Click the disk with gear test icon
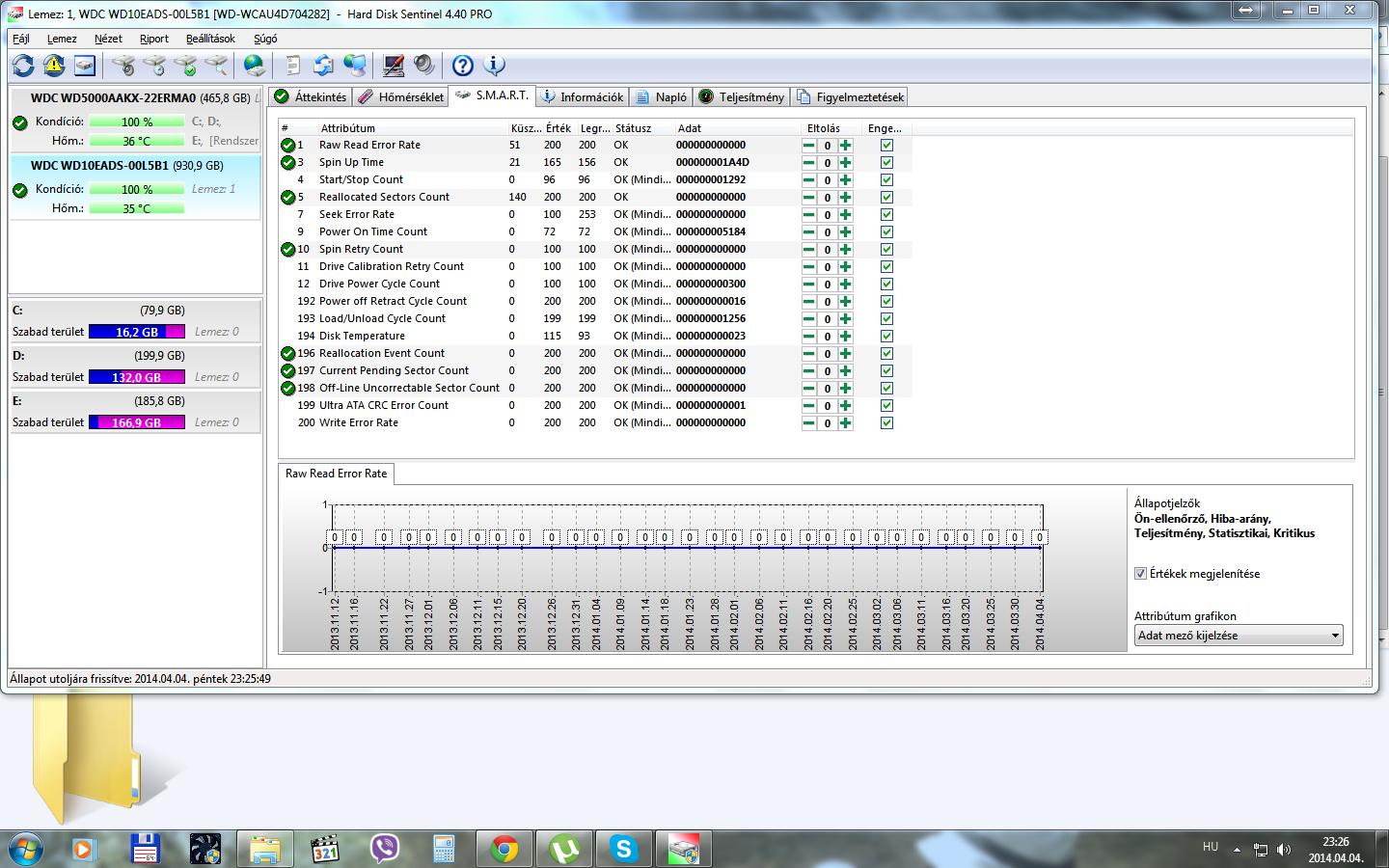Image resolution: width=1389 pixels, height=868 pixels. pos(123,66)
